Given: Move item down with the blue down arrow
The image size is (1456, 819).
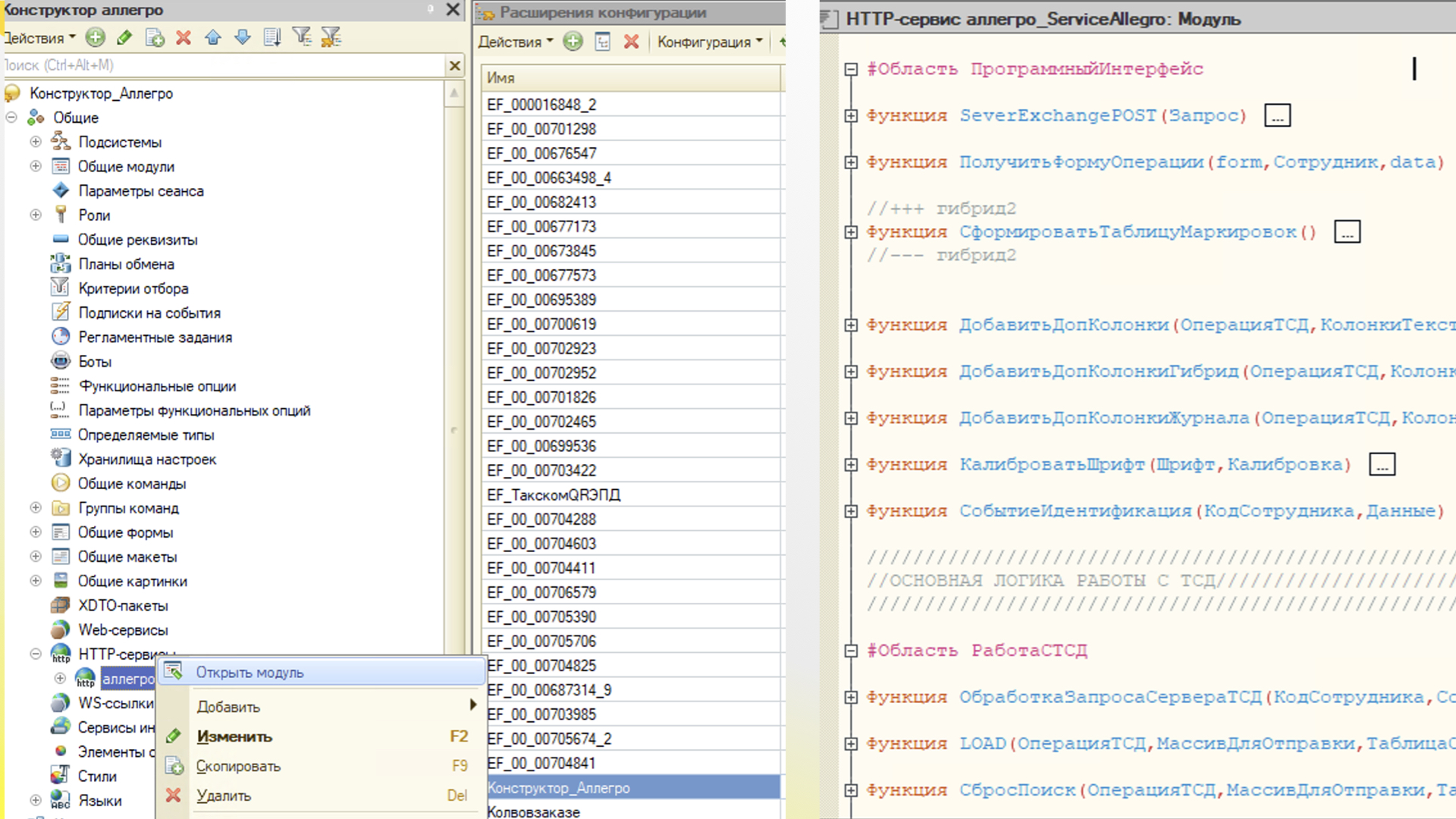Looking at the screenshot, I should pyautogui.click(x=243, y=37).
